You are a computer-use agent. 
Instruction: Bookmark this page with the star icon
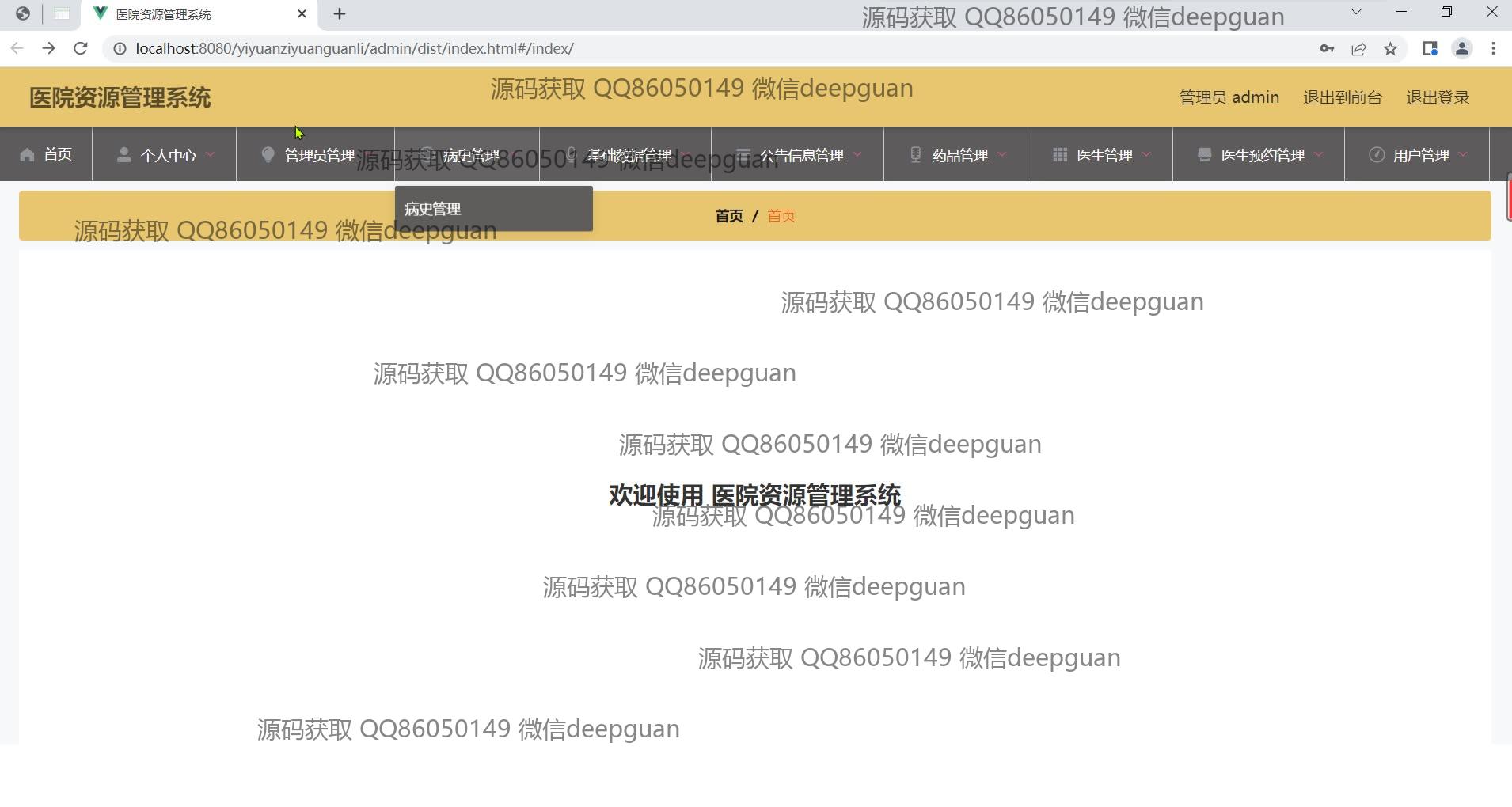[x=1390, y=49]
